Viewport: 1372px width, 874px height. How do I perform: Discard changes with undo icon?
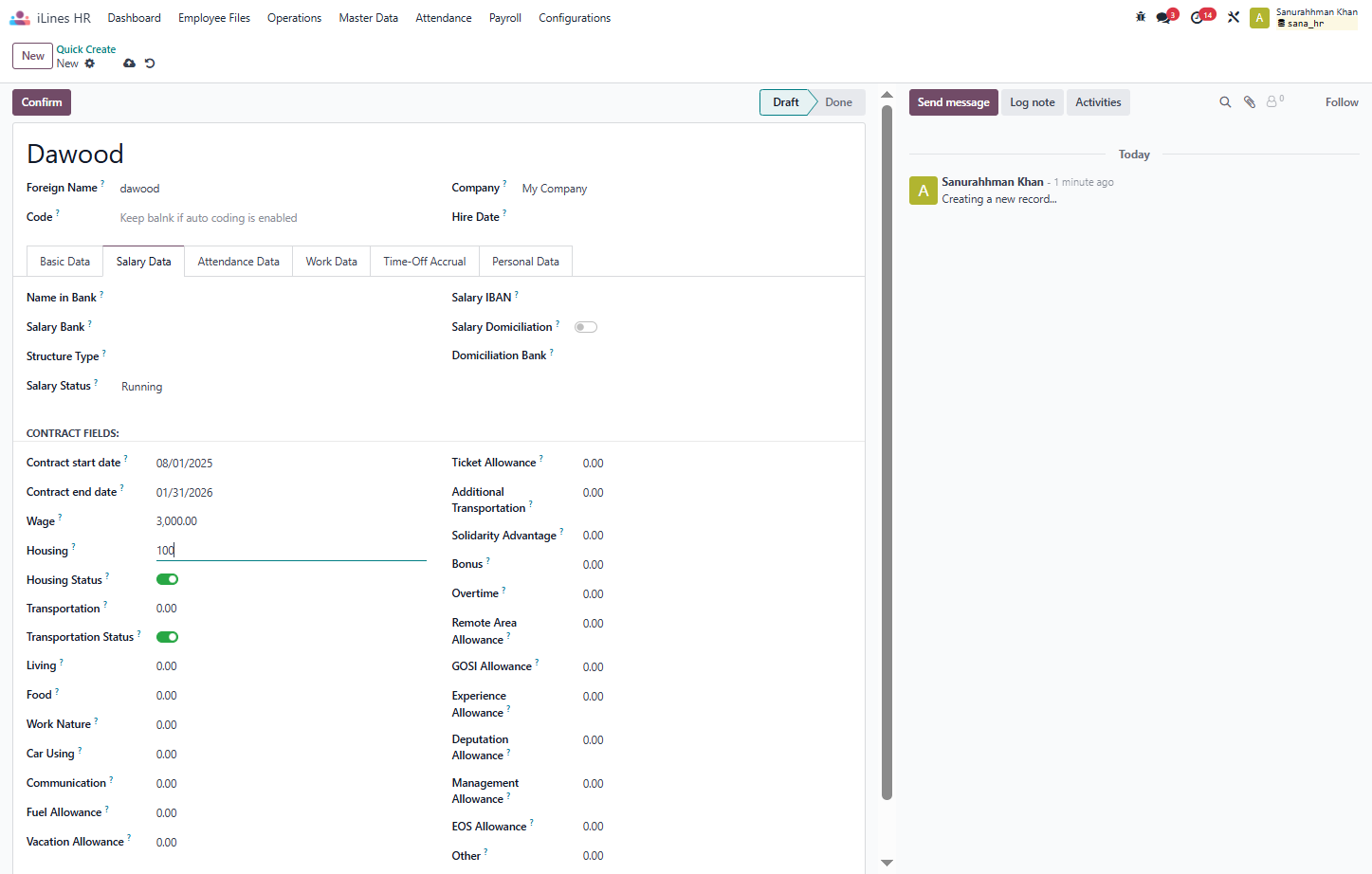click(x=150, y=64)
